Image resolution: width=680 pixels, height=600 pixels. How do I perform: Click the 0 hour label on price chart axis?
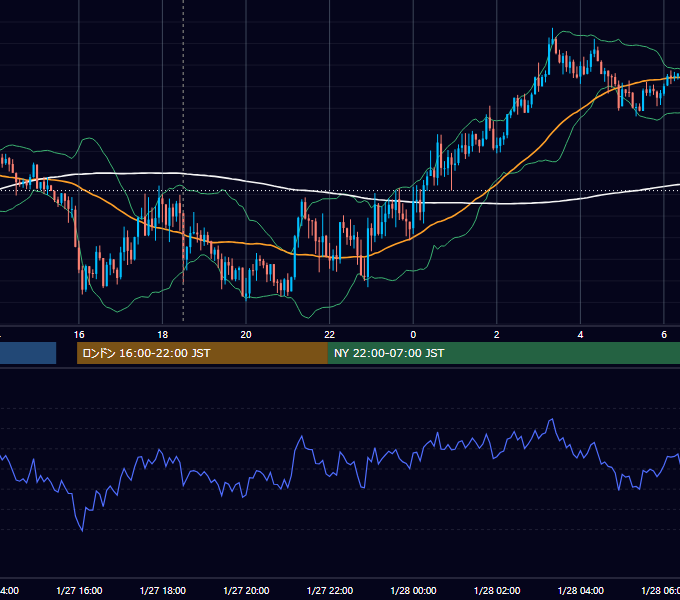(413, 335)
